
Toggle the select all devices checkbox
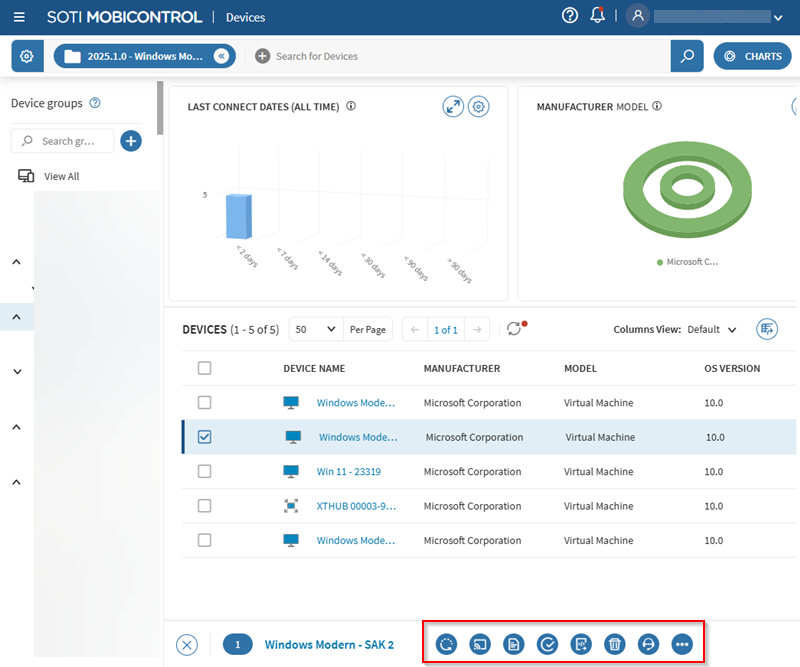[204, 368]
